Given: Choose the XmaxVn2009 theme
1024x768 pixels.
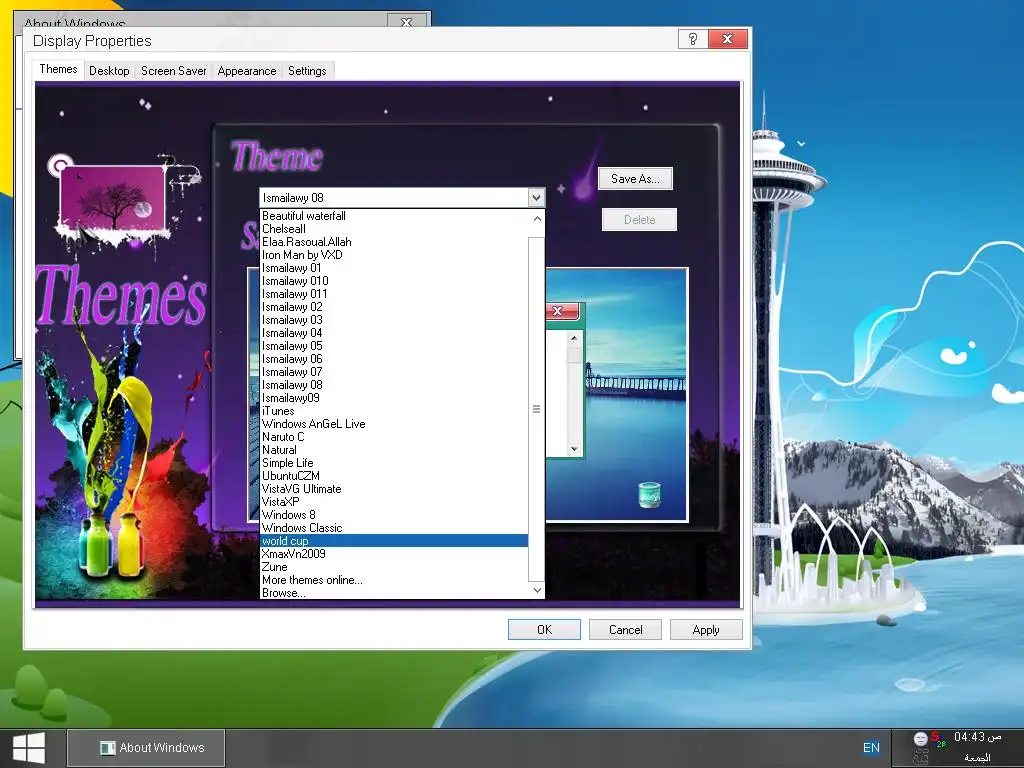Looking at the screenshot, I should pyautogui.click(x=394, y=554).
